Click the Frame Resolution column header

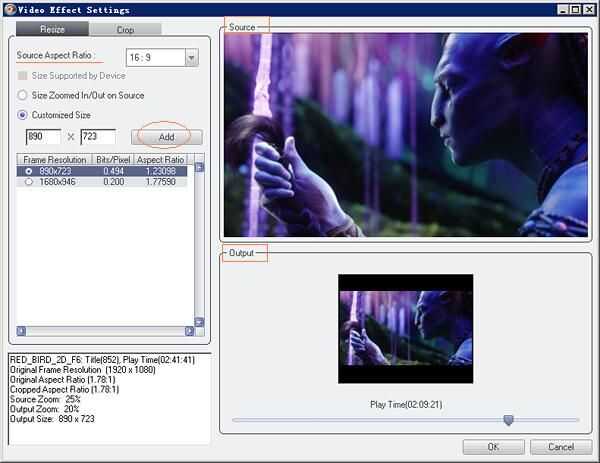pyautogui.click(x=54, y=160)
